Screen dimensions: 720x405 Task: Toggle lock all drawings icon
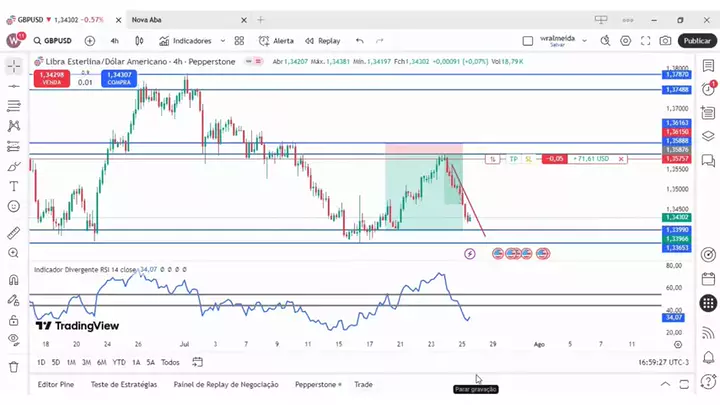14,320
